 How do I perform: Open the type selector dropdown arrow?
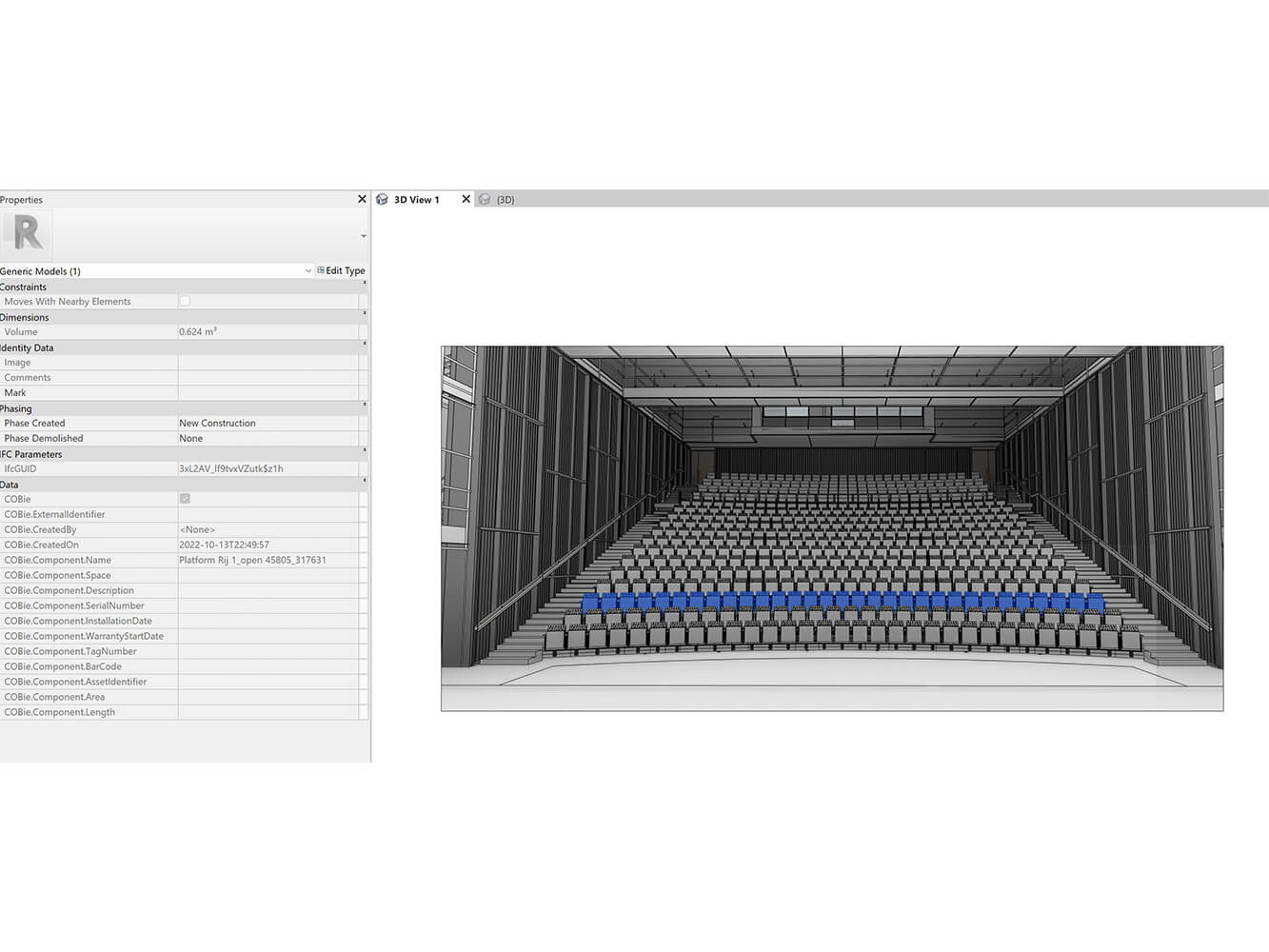click(363, 236)
